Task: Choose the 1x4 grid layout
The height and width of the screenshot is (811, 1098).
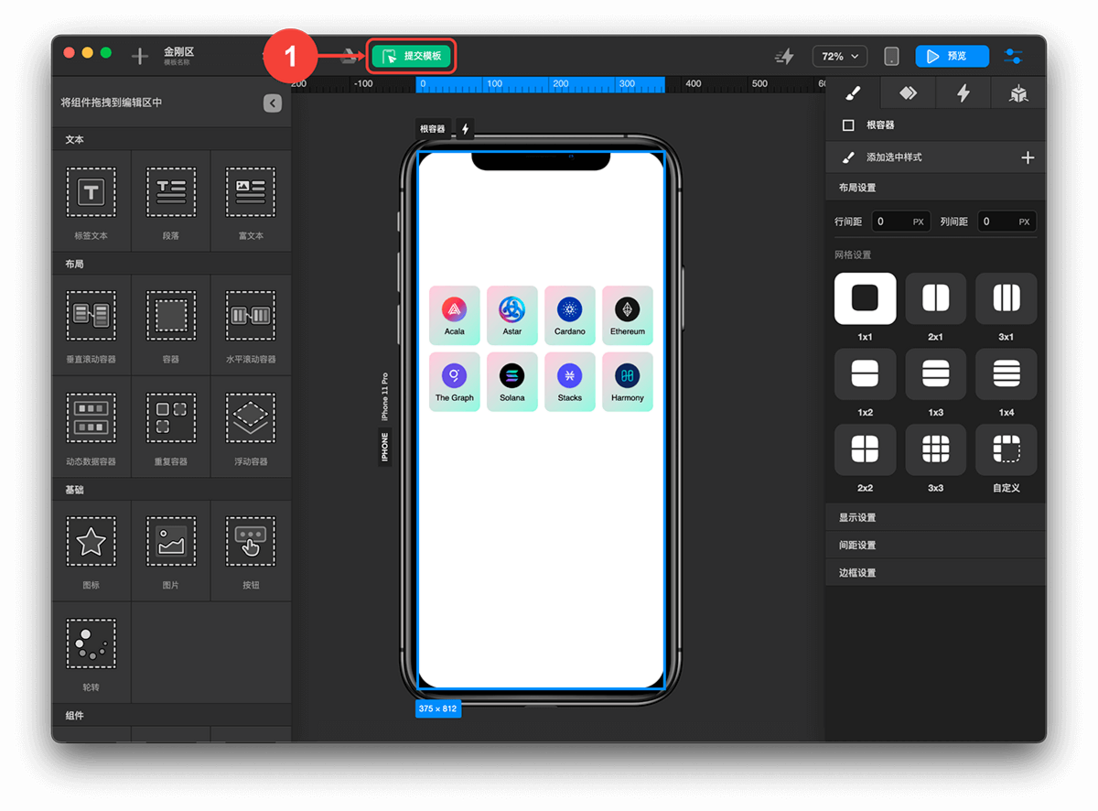Action: pyautogui.click(x=1006, y=374)
